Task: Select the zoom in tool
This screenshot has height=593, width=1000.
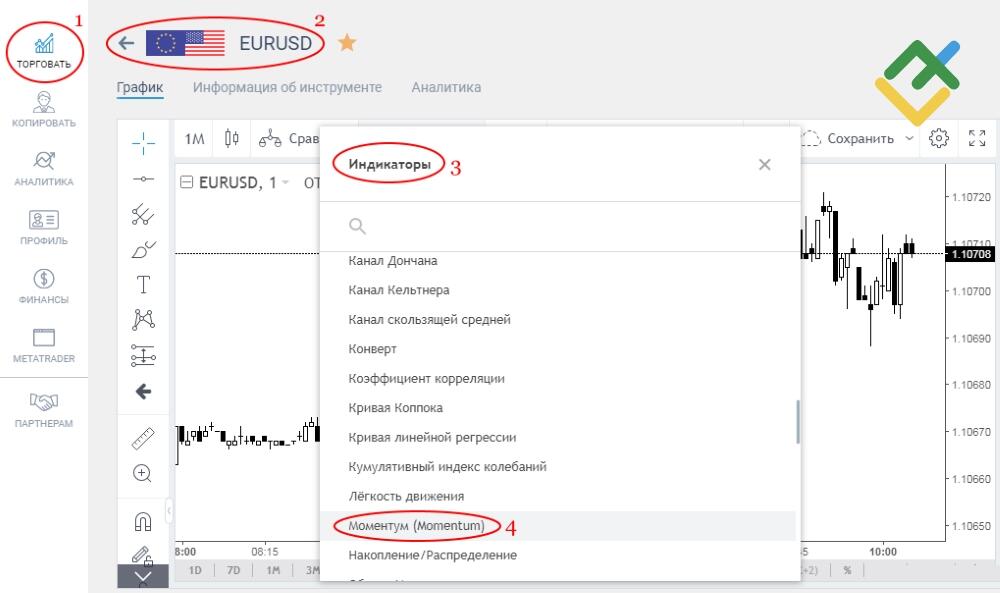Action: [x=143, y=474]
